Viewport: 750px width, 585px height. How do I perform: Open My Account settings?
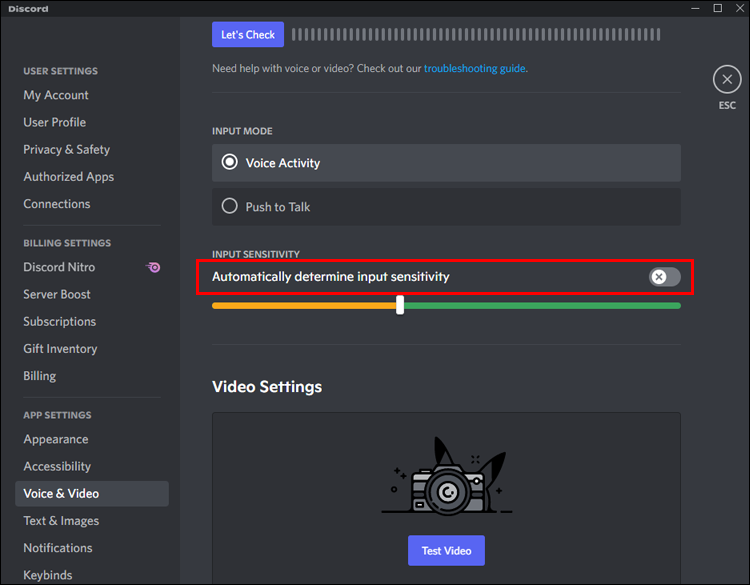56,95
